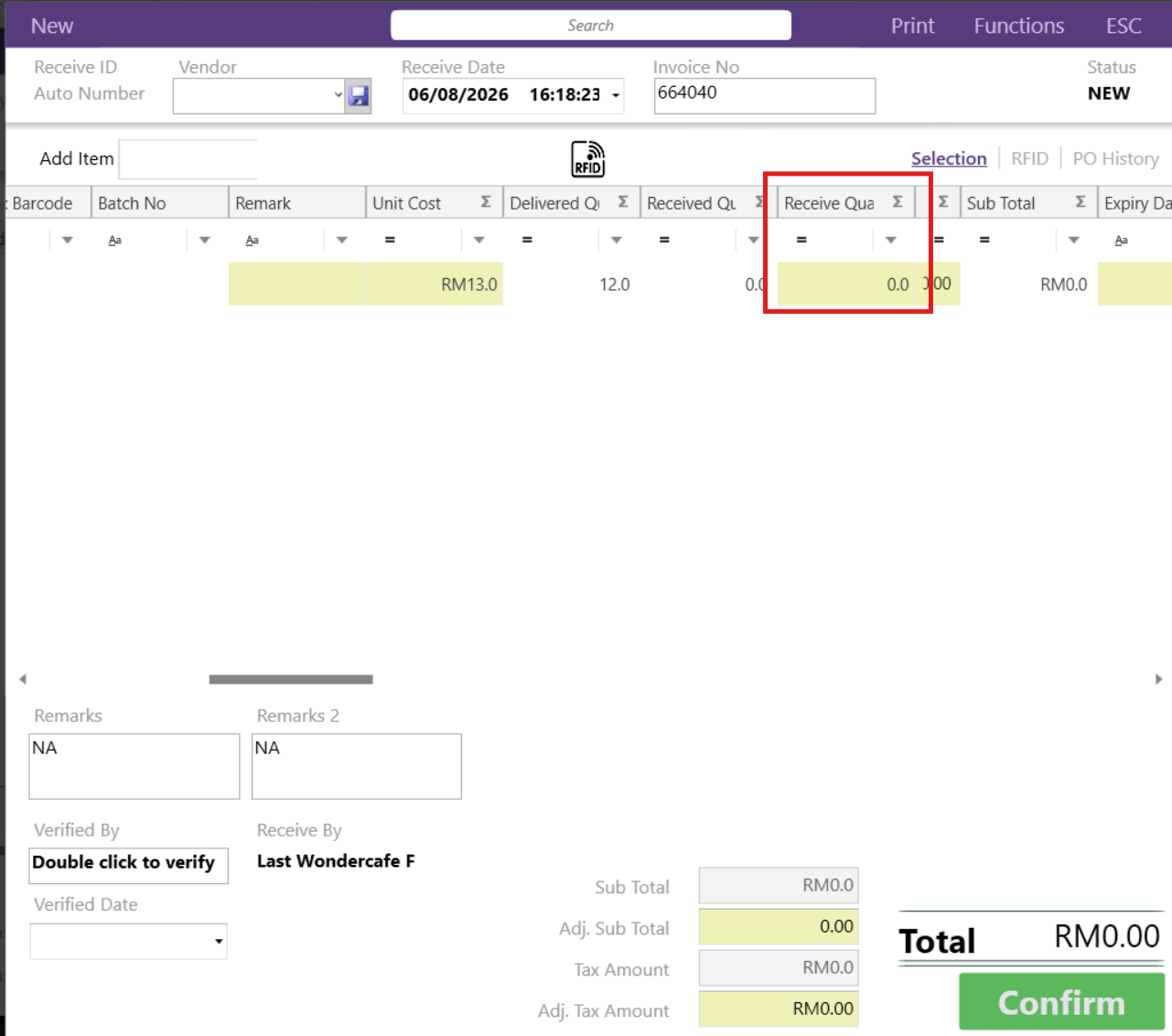Click Print in the top bar
This screenshot has height=1036, width=1172.
click(912, 26)
